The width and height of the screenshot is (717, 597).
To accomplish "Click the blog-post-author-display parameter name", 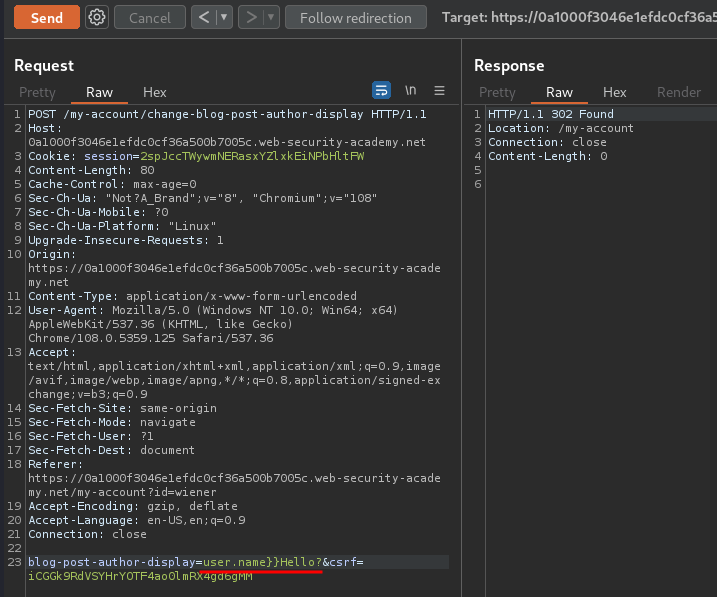I will tap(112, 562).
